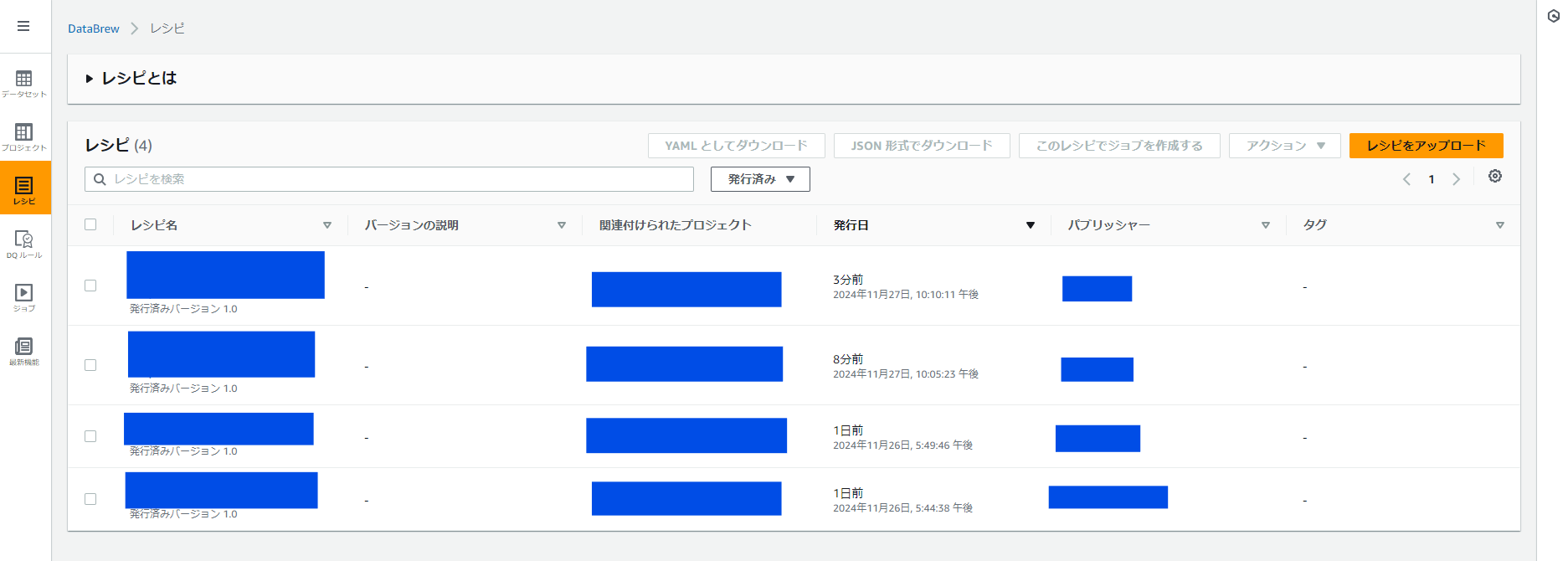Open the 最新機能 sidebar icon
Image resolution: width=1568 pixels, height=561 pixels.
click(x=24, y=352)
